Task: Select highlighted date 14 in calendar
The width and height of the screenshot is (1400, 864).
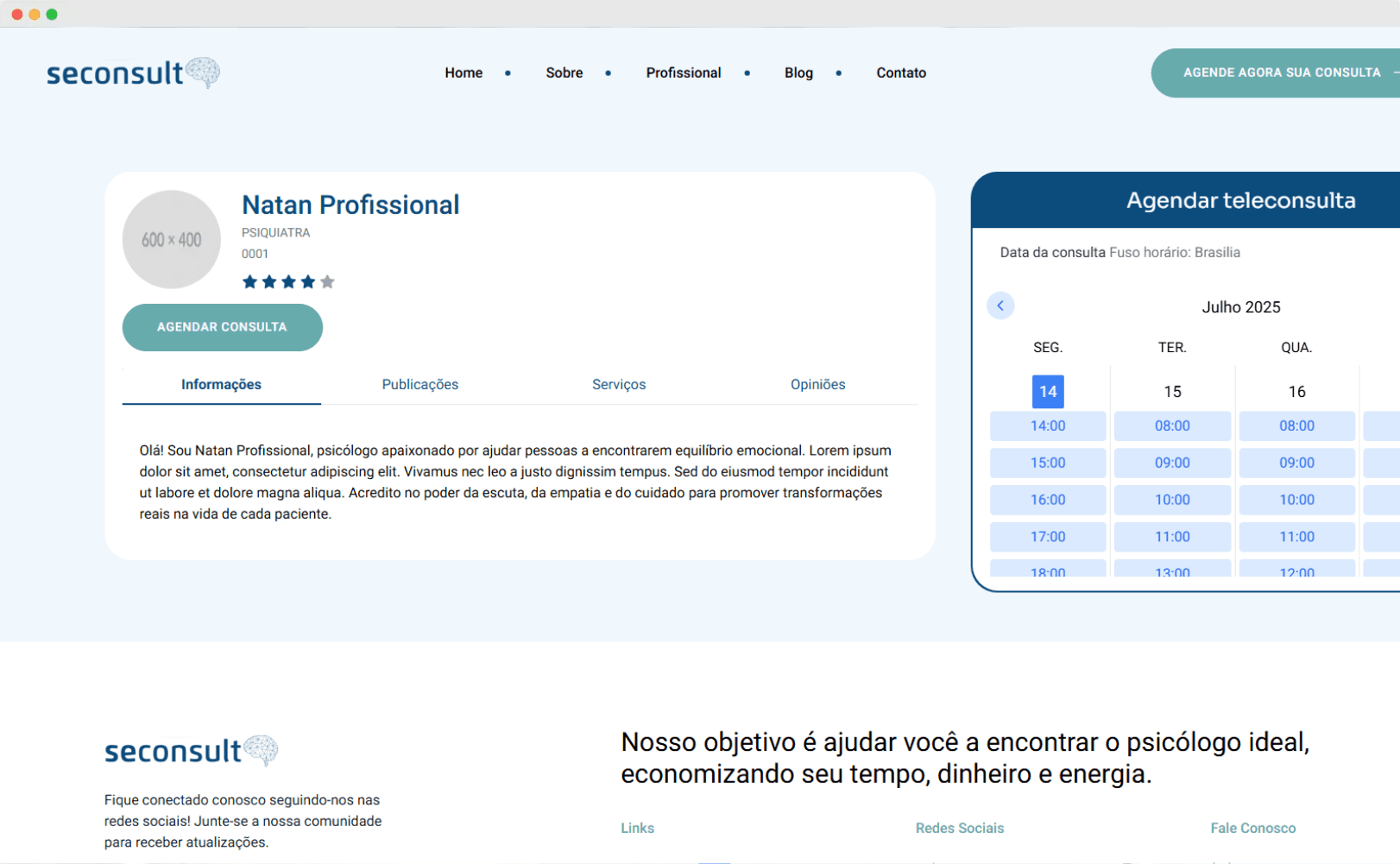Action: pyautogui.click(x=1047, y=392)
